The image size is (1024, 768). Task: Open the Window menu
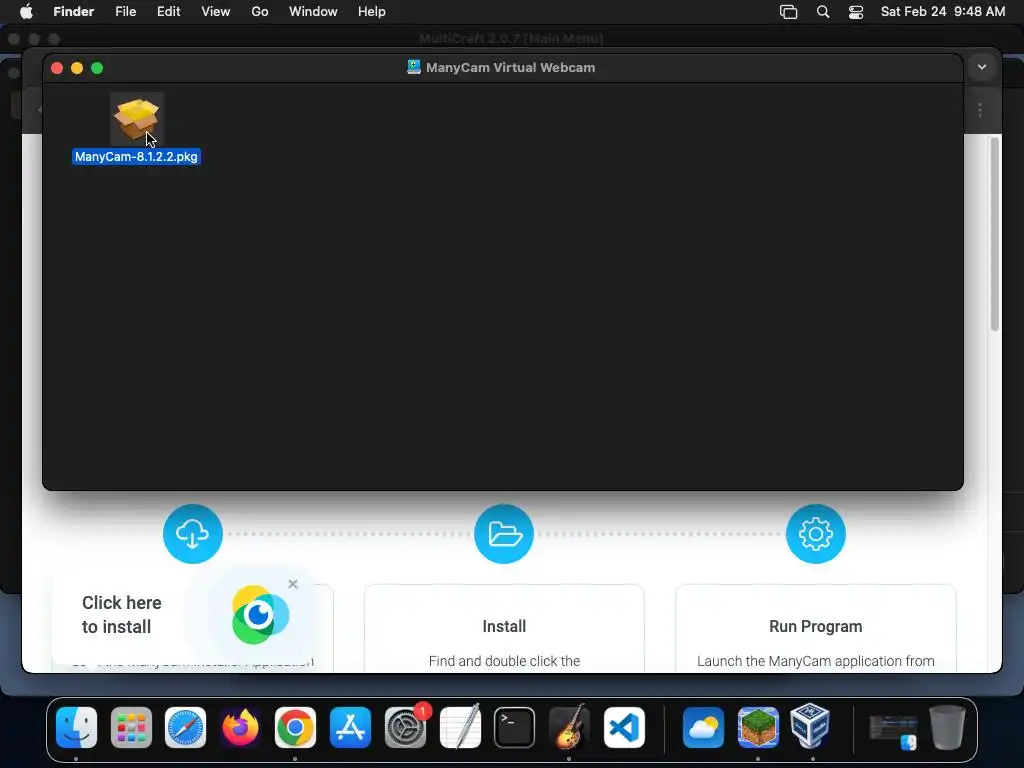point(313,12)
